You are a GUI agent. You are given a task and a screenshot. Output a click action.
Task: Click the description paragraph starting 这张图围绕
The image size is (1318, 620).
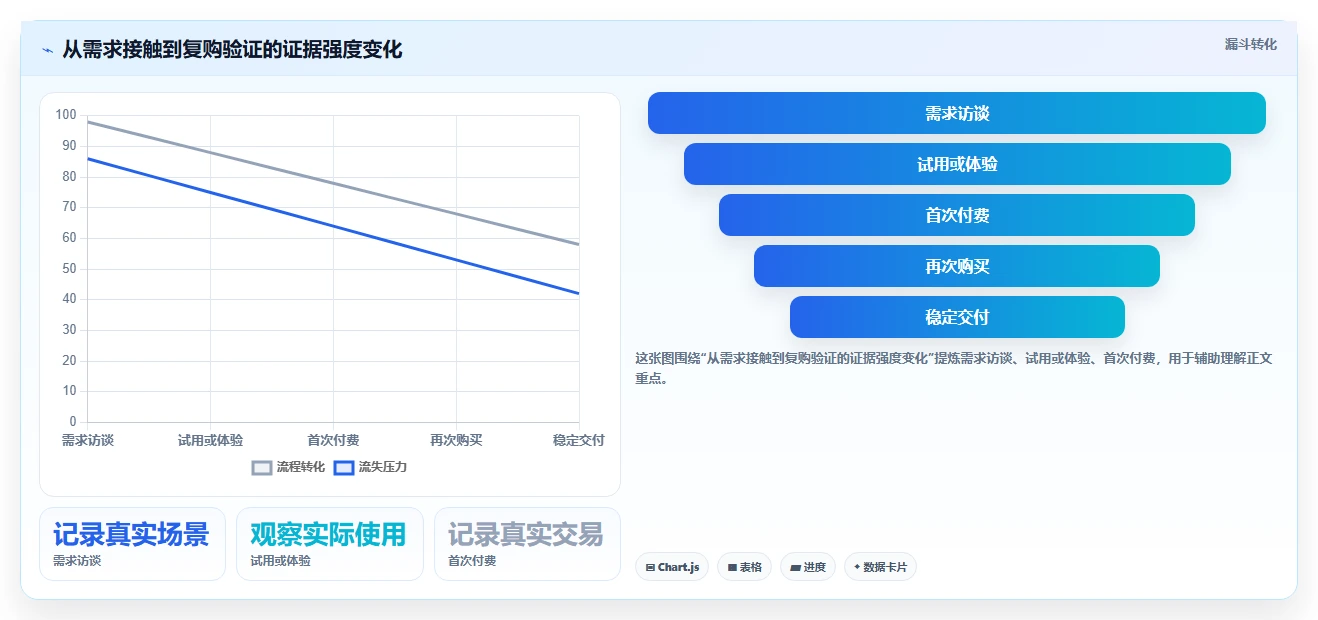(953, 368)
